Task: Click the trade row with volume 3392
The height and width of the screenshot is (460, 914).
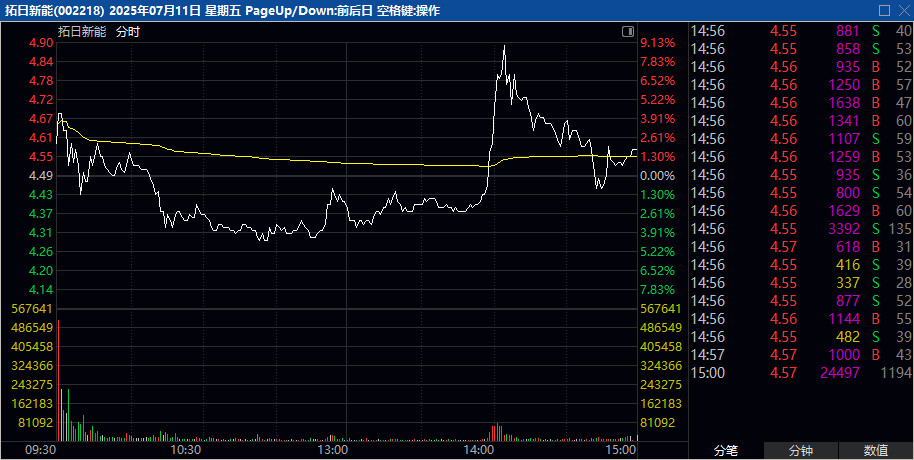Action: [x=801, y=229]
